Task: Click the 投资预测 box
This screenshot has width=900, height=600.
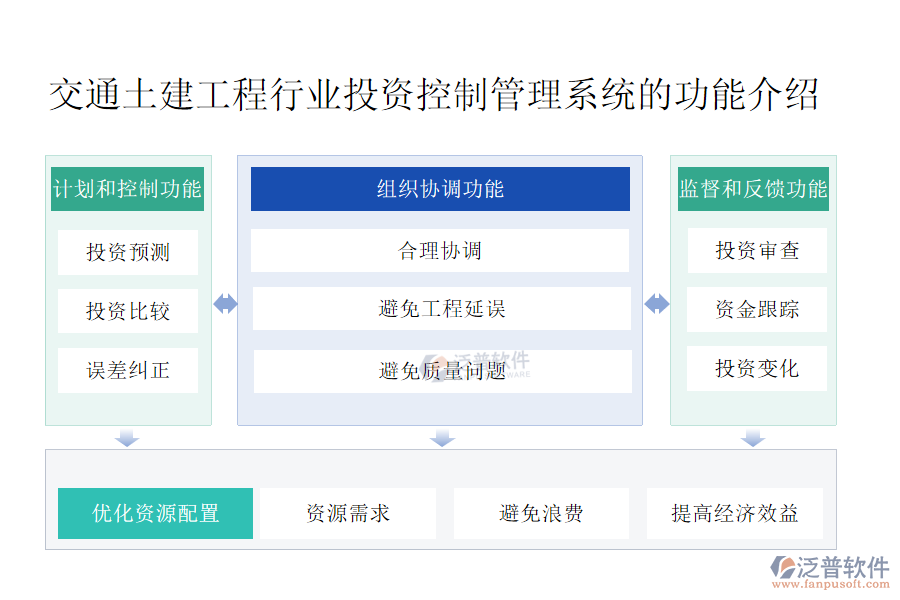Action: click(x=127, y=252)
